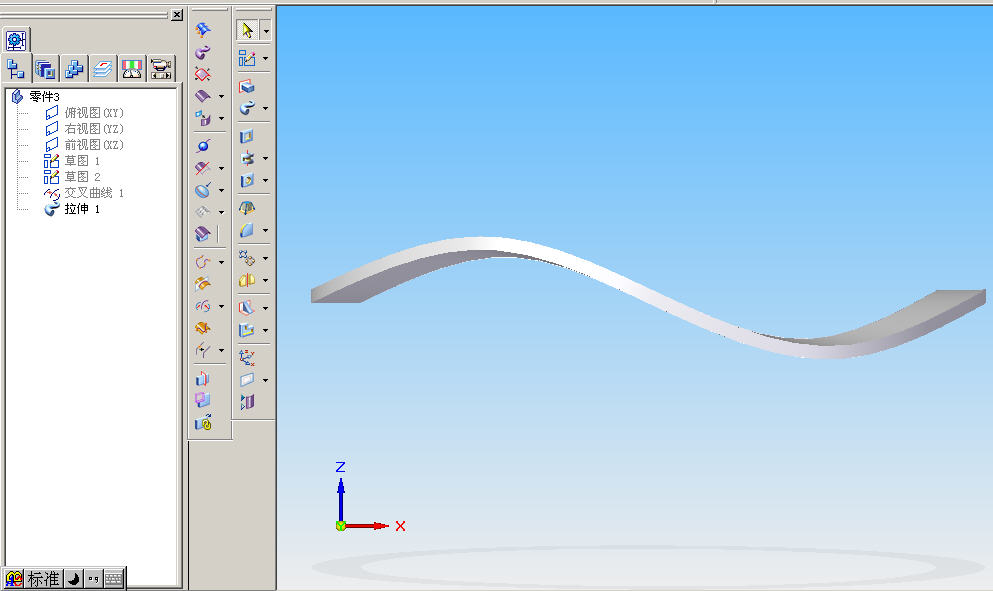The image size is (993, 591).
Task: Pick the purple Swept Surface tool
Action: click(x=203, y=52)
